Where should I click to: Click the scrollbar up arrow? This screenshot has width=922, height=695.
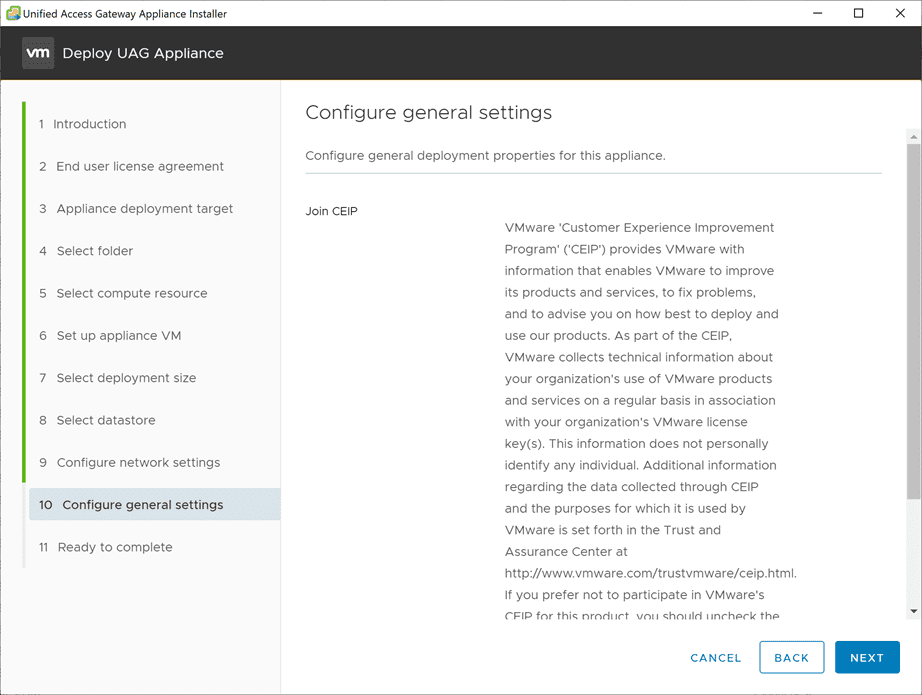[x=914, y=135]
